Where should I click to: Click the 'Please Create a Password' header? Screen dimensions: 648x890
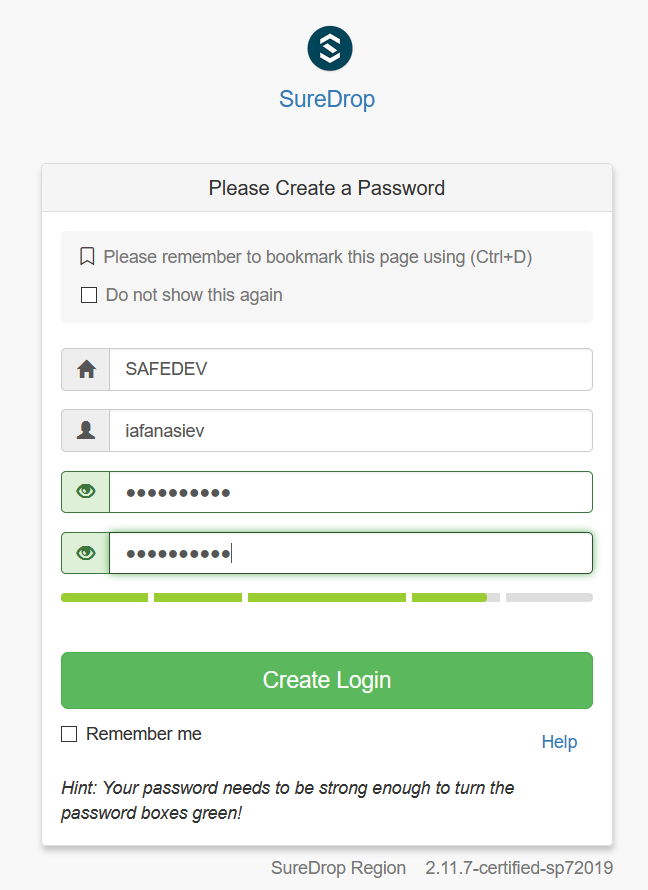tap(327, 188)
